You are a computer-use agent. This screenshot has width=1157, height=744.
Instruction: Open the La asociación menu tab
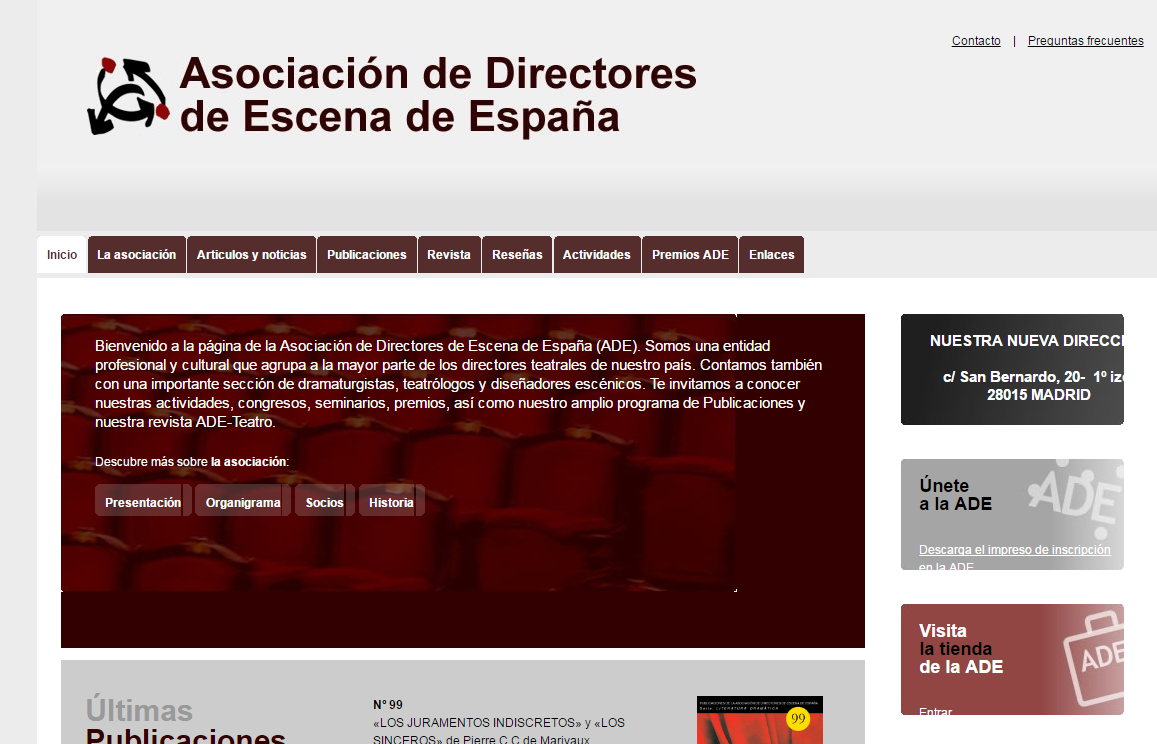pyautogui.click(x=136, y=255)
